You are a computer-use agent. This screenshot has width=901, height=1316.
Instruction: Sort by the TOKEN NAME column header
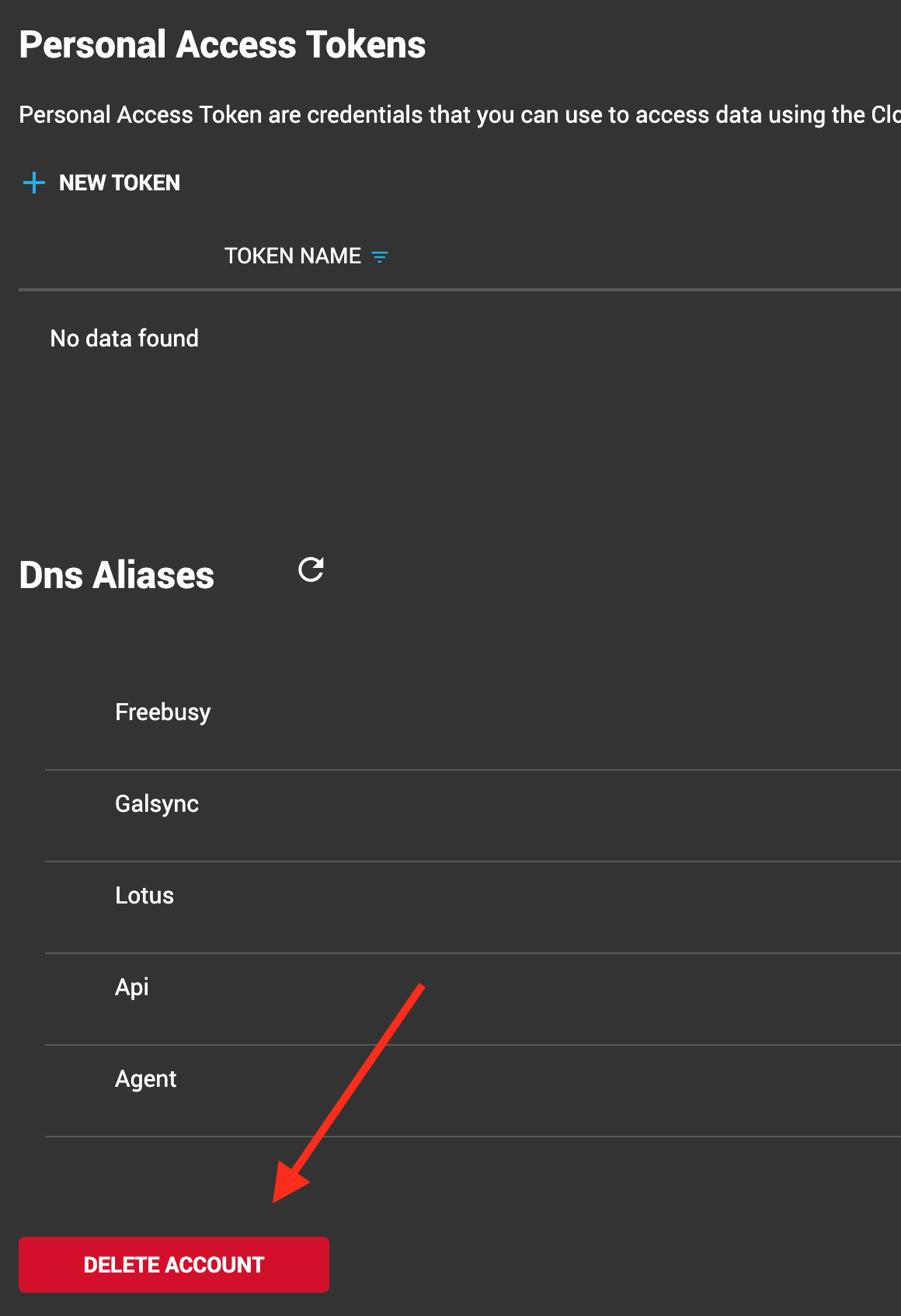[293, 256]
